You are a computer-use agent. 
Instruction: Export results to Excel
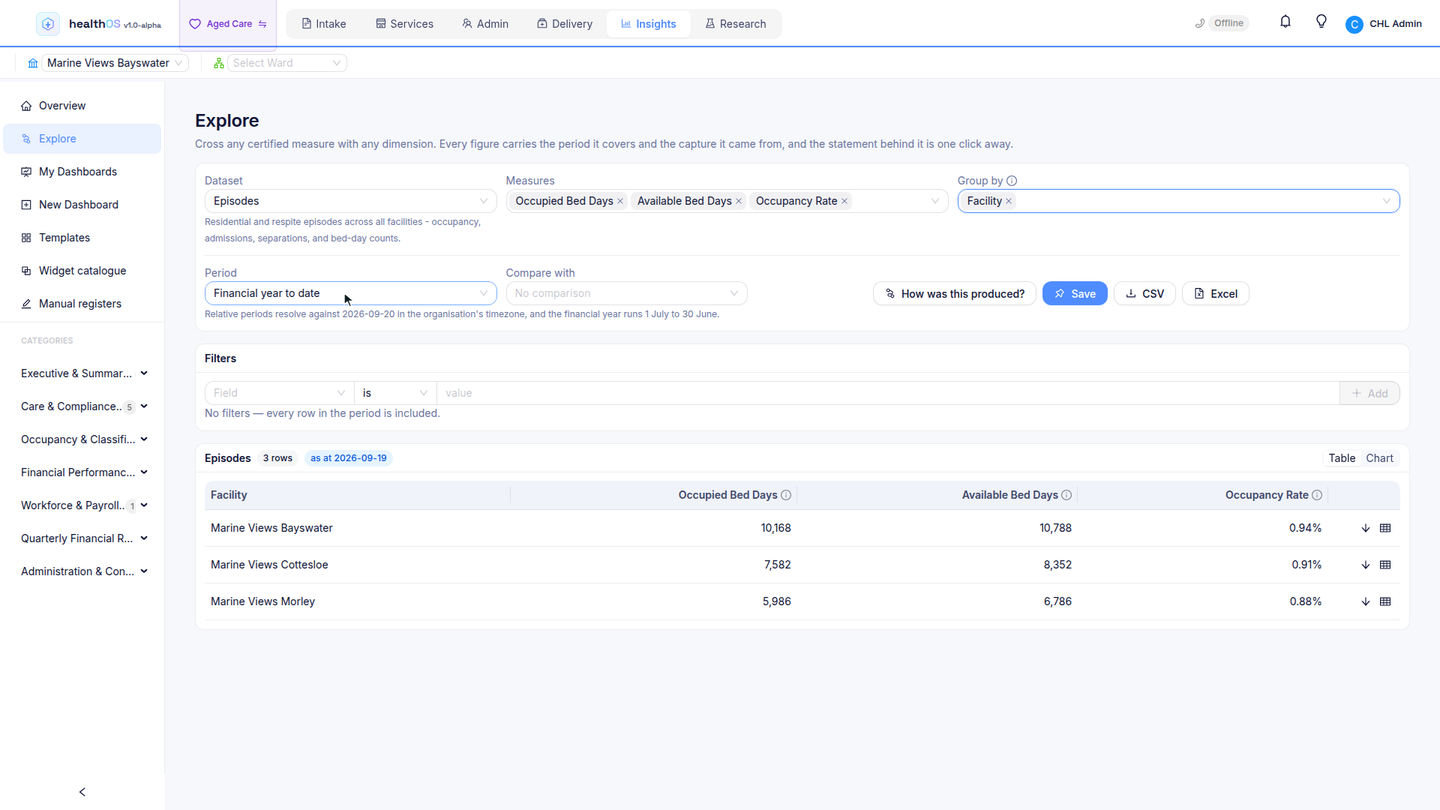[1216, 293]
